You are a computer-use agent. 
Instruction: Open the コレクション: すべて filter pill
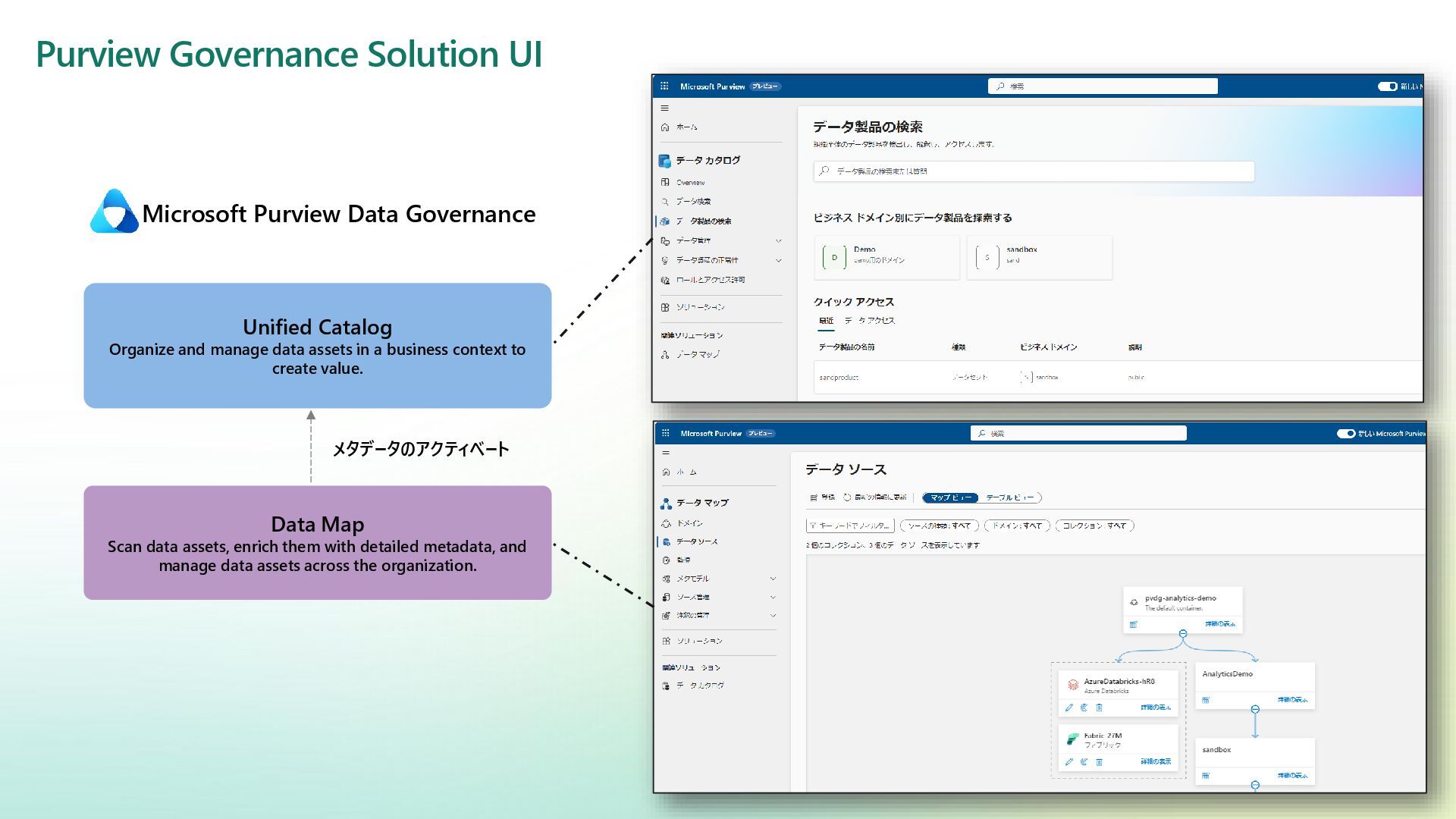[x=1094, y=526]
